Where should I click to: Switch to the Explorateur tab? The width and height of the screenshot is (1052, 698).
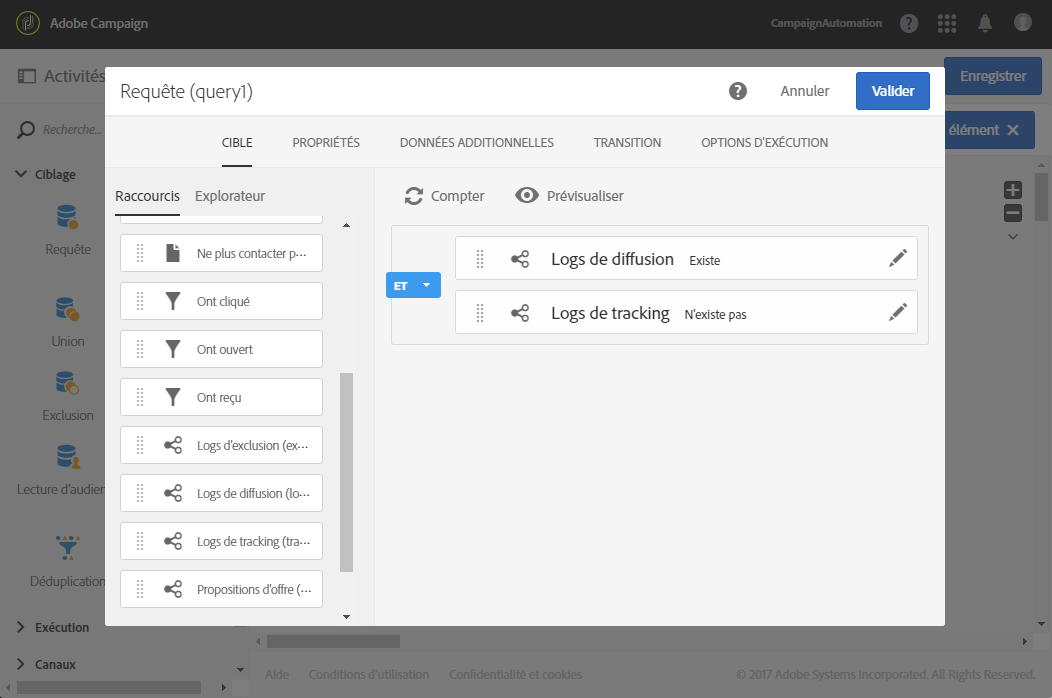230,196
